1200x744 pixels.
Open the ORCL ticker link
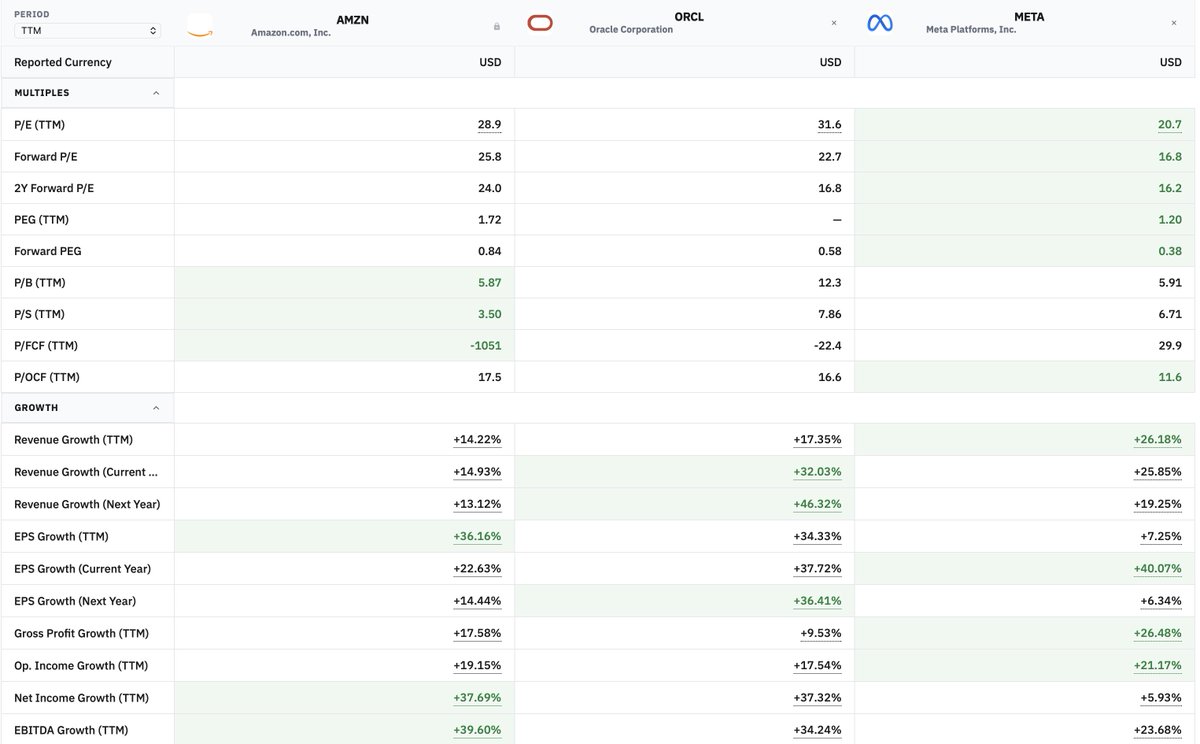pos(689,17)
